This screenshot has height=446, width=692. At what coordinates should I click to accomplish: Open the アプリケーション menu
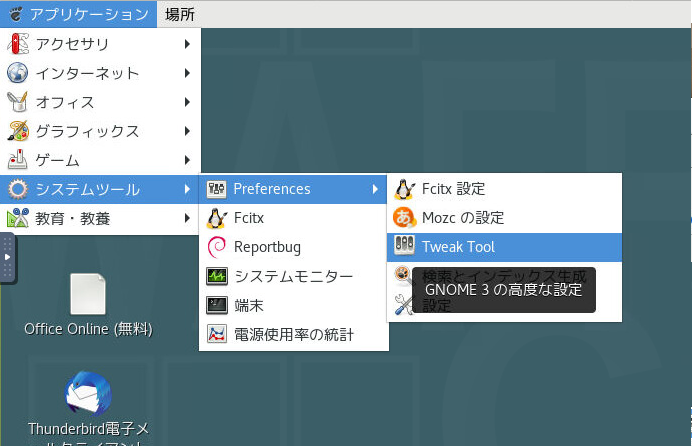pyautogui.click(x=79, y=14)
